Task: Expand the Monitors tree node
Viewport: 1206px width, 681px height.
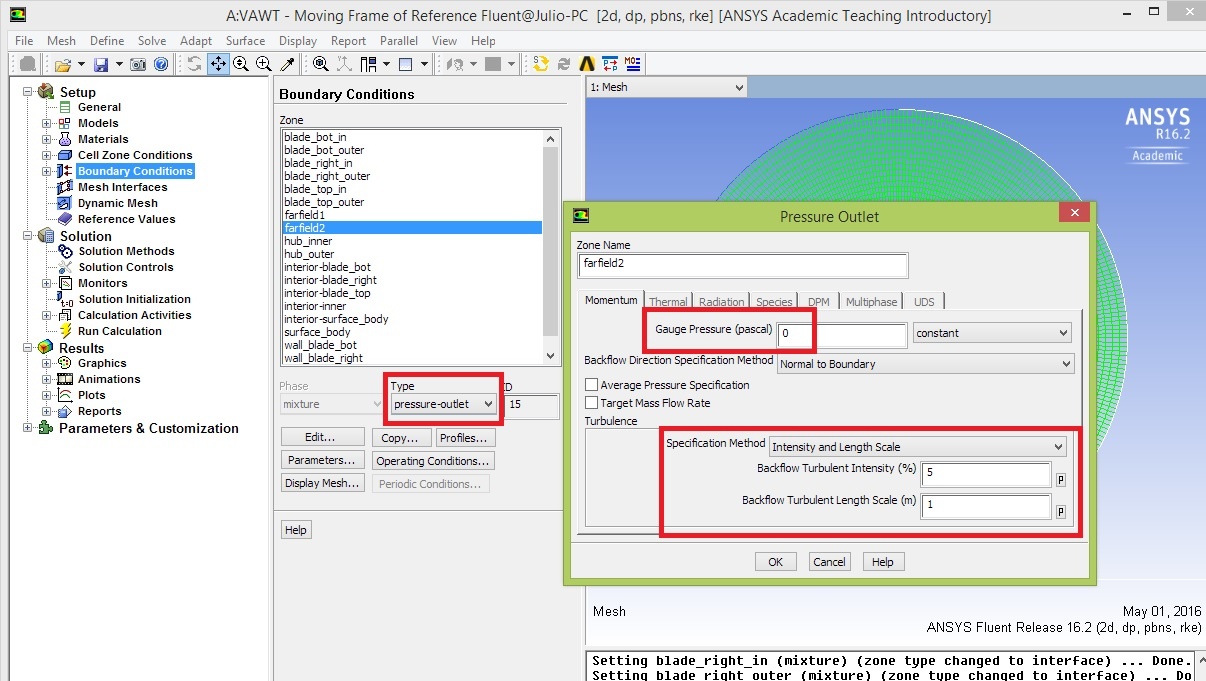Action: [x=46, y=283]
